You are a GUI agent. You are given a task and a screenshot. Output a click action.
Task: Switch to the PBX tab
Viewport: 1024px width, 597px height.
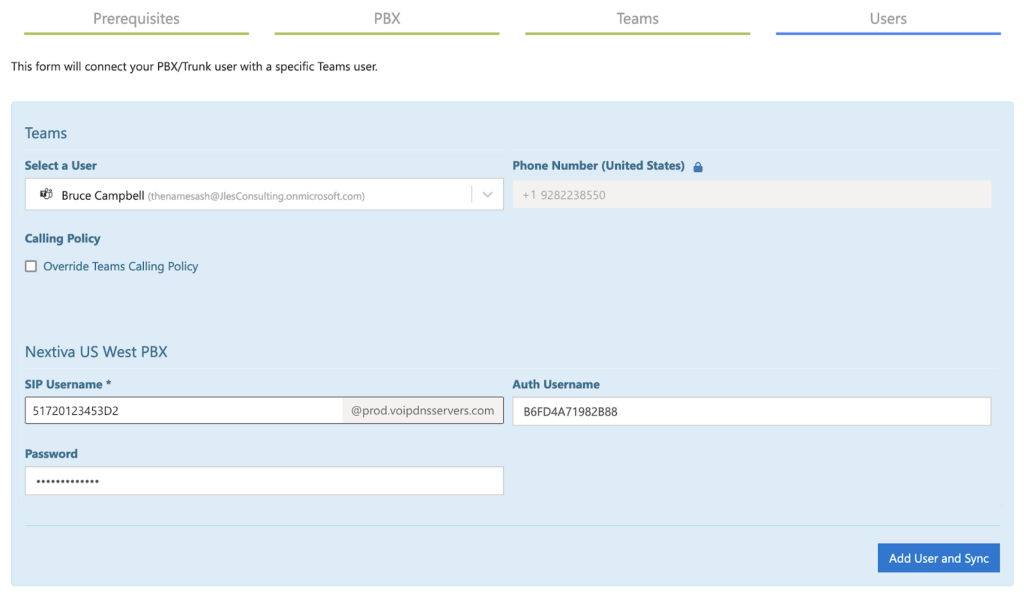[387, 19]
